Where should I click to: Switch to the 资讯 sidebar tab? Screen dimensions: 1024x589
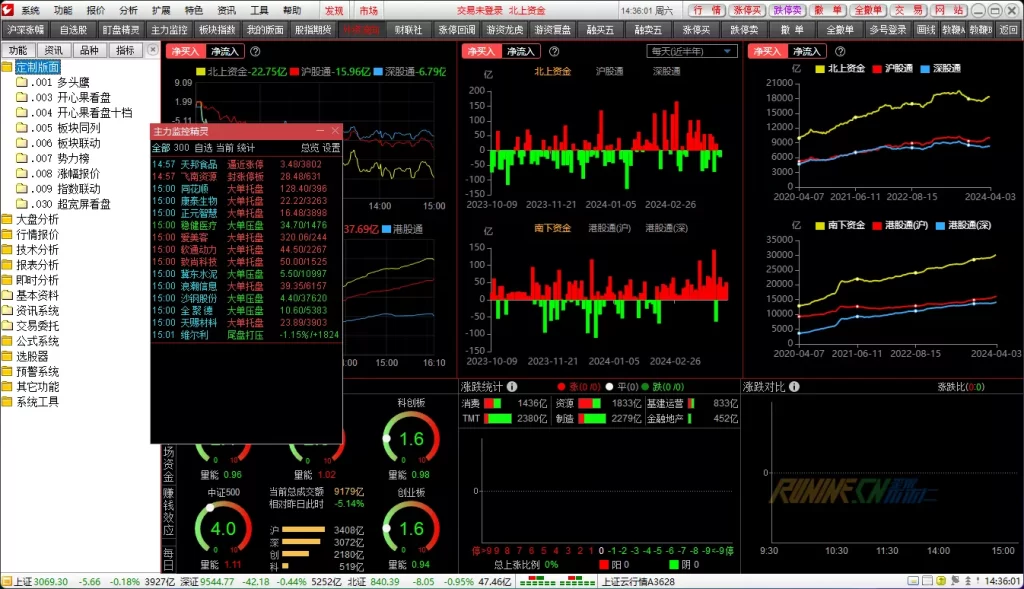pos(53,50)
